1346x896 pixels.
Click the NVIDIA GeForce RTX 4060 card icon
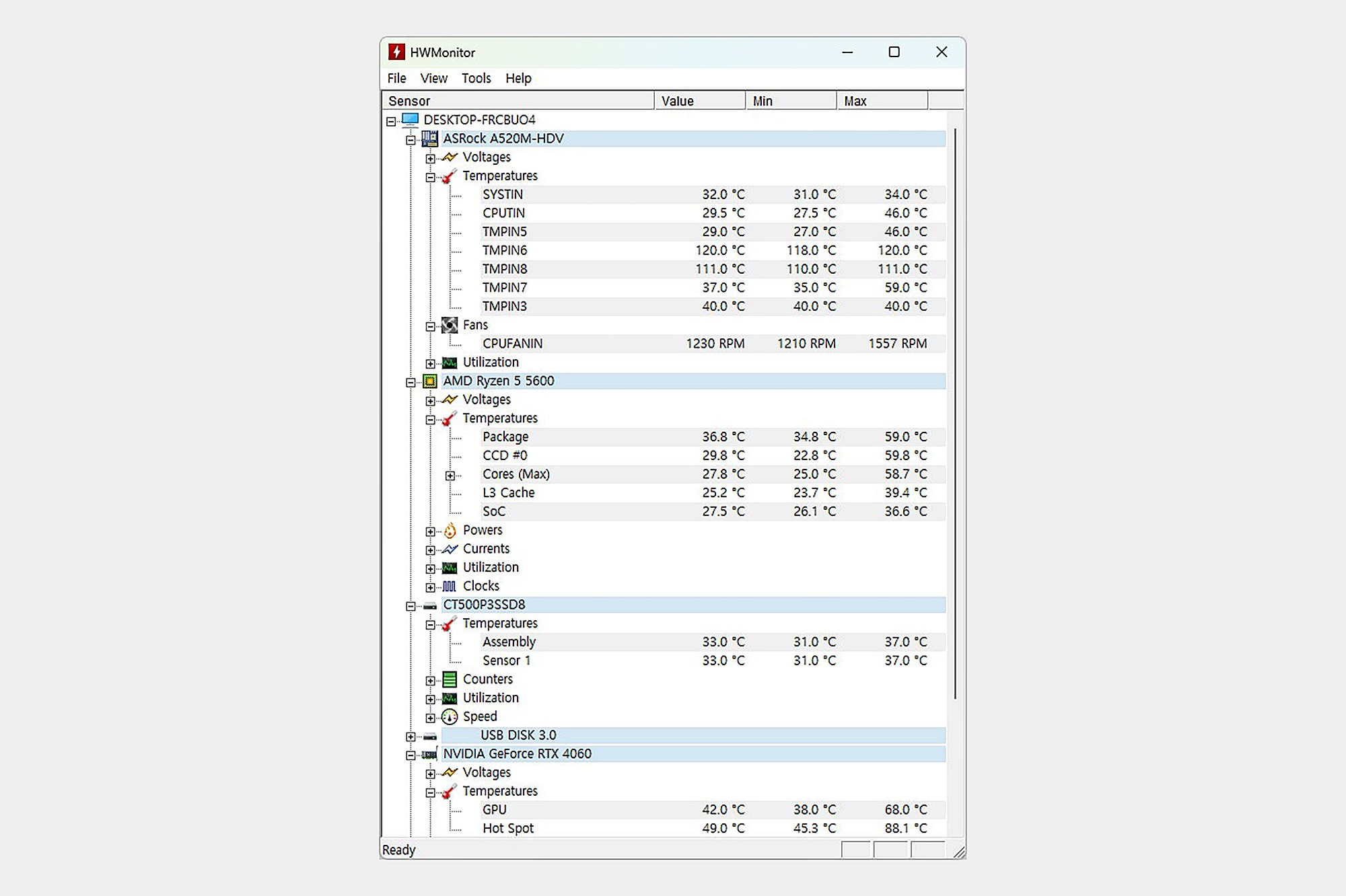429,755
